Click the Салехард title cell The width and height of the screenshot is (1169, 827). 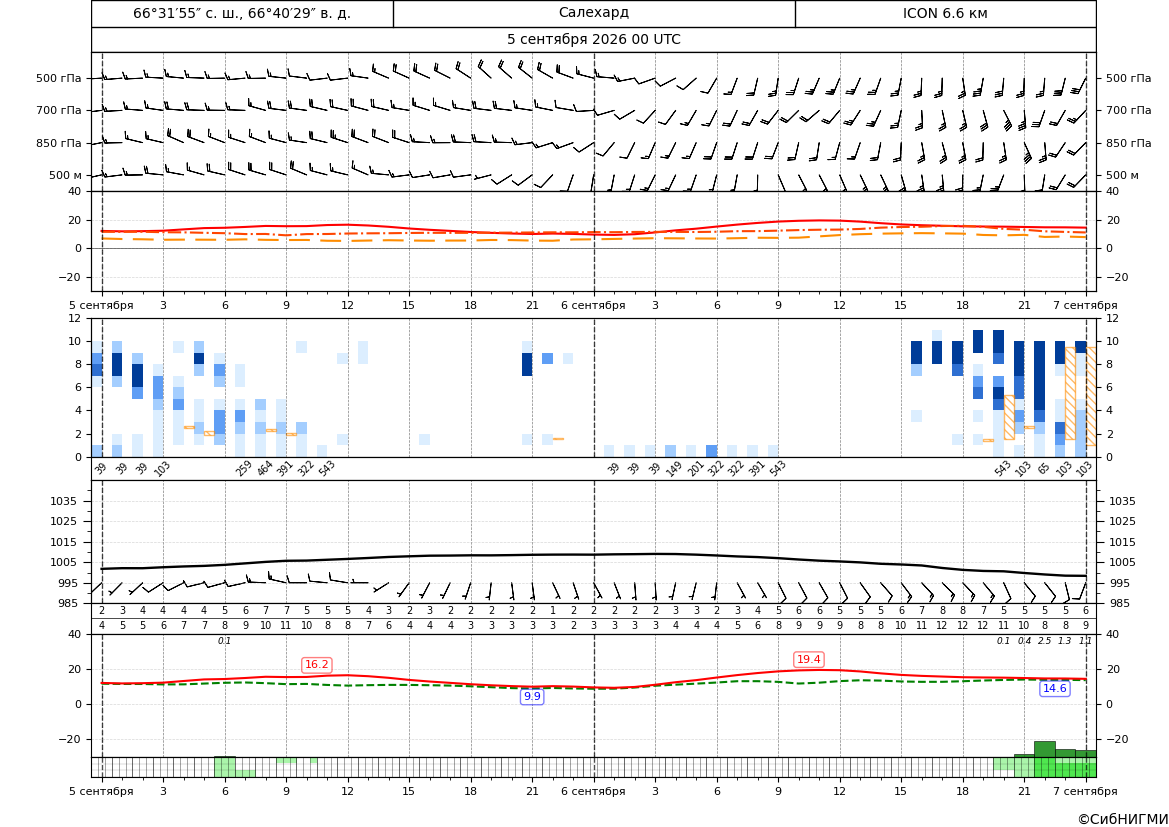pos(594,13)
